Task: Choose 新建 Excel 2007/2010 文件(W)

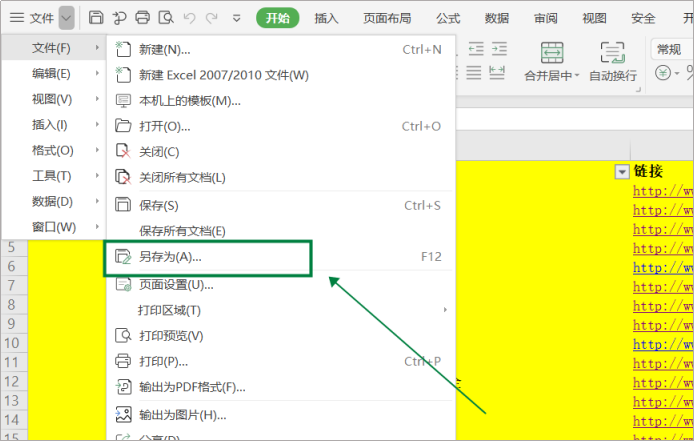Action: (x=281, y=75)
